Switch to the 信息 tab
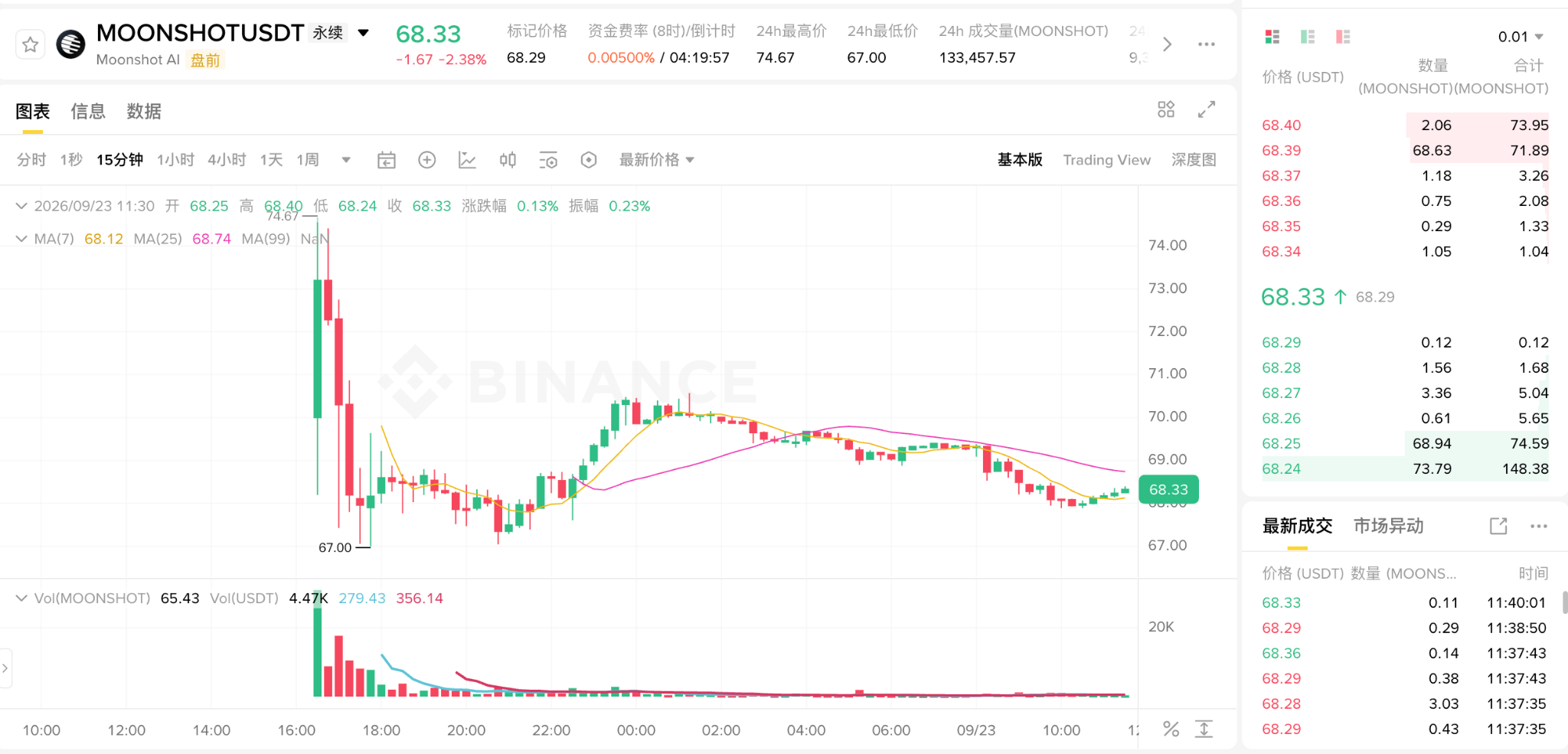 coord(88,112)
